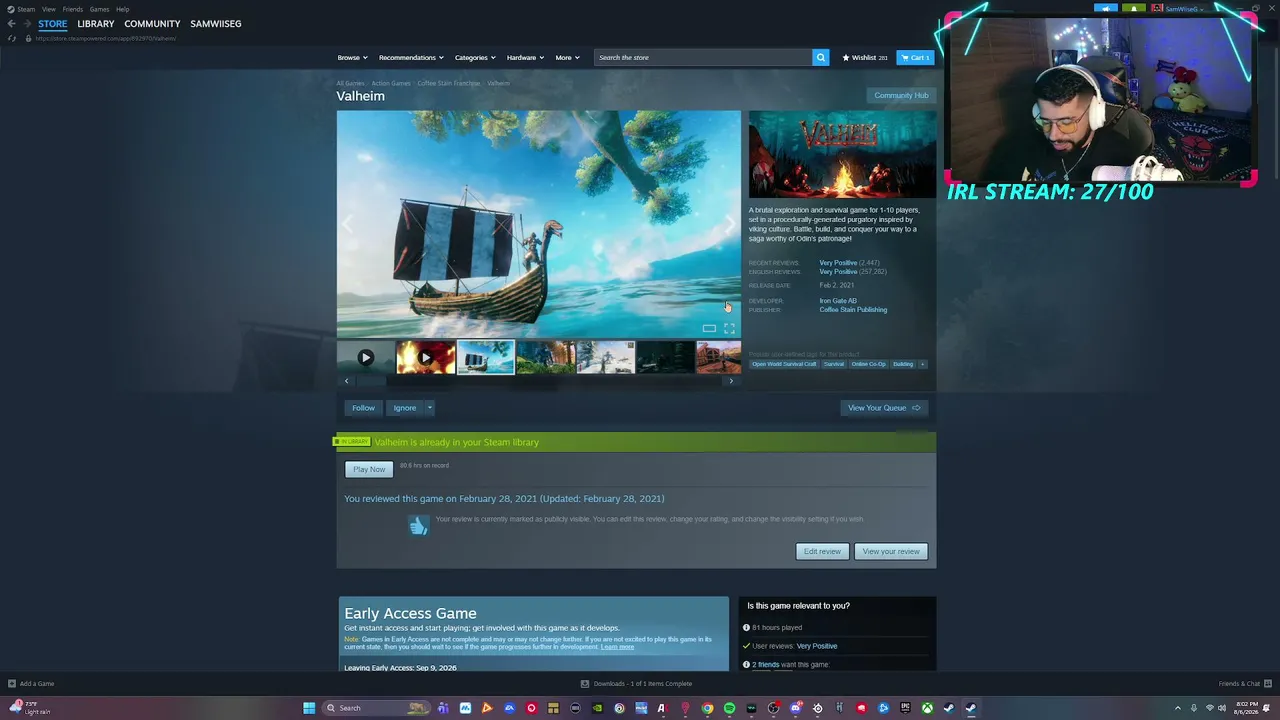Click the Learn more early access link
The image size is (1280, 720).
(617, 647)
